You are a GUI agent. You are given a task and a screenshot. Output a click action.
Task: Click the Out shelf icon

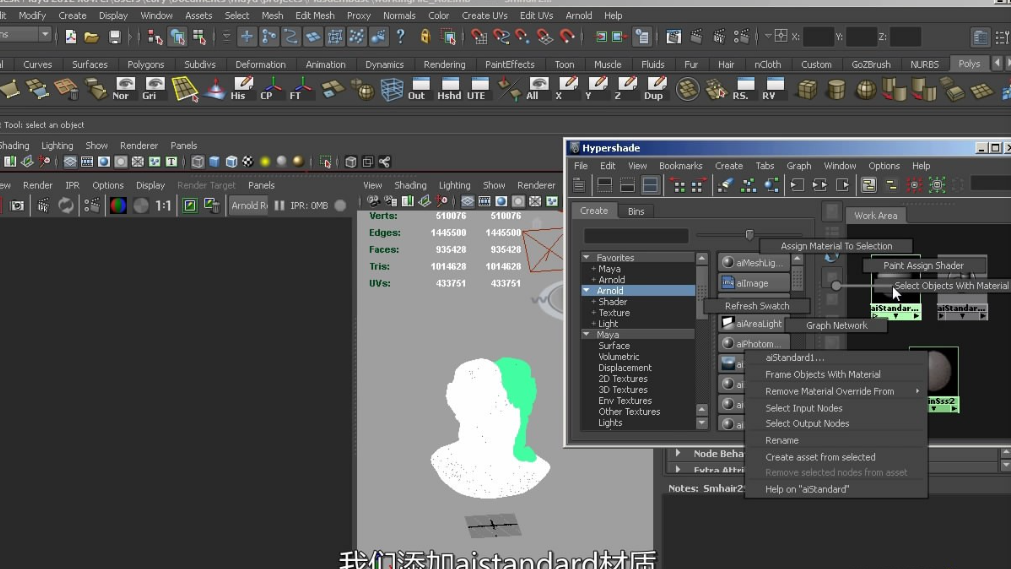(x=418, y=88)
